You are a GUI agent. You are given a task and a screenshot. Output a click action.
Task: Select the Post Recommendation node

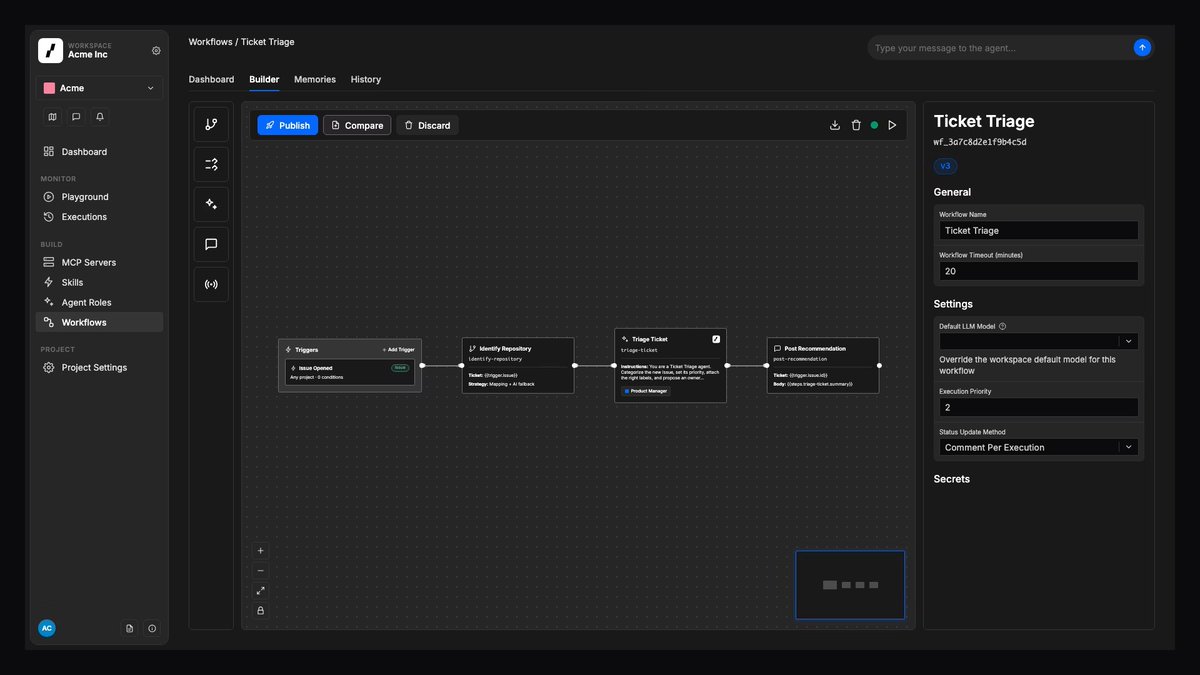[x=823, y=365]
